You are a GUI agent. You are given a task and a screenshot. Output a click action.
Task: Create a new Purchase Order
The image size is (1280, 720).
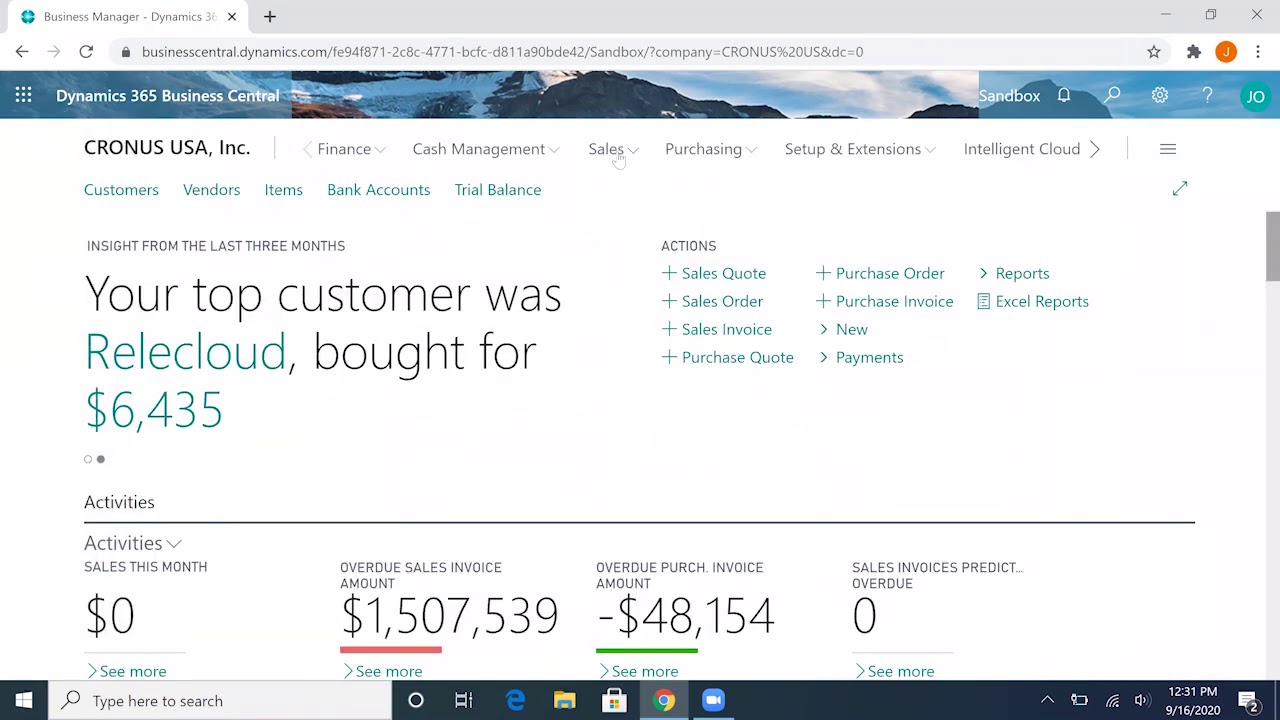(x=880, y=273)
